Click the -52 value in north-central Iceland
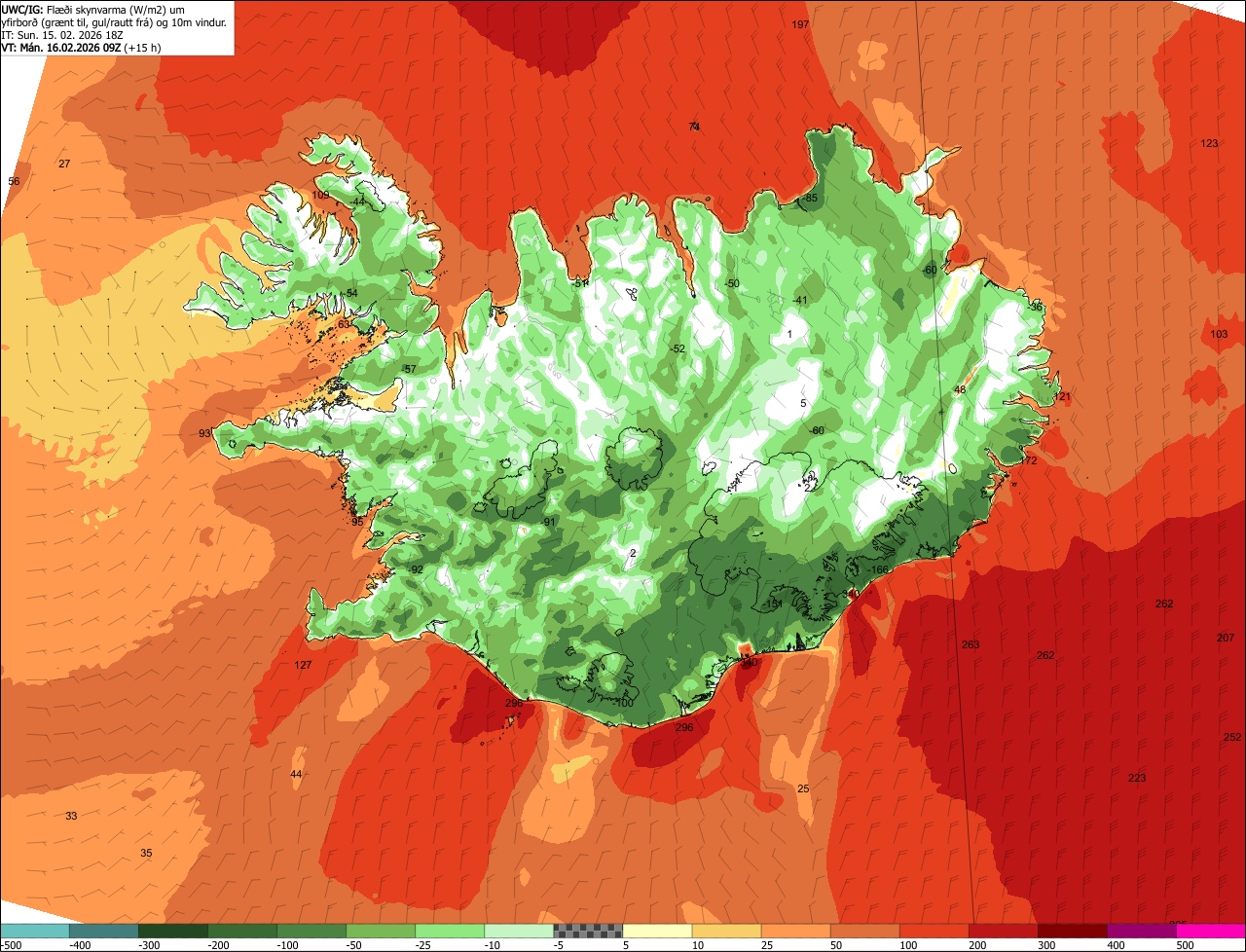Viewport: 1246px width, 952px height. click(x=678, y=348)
